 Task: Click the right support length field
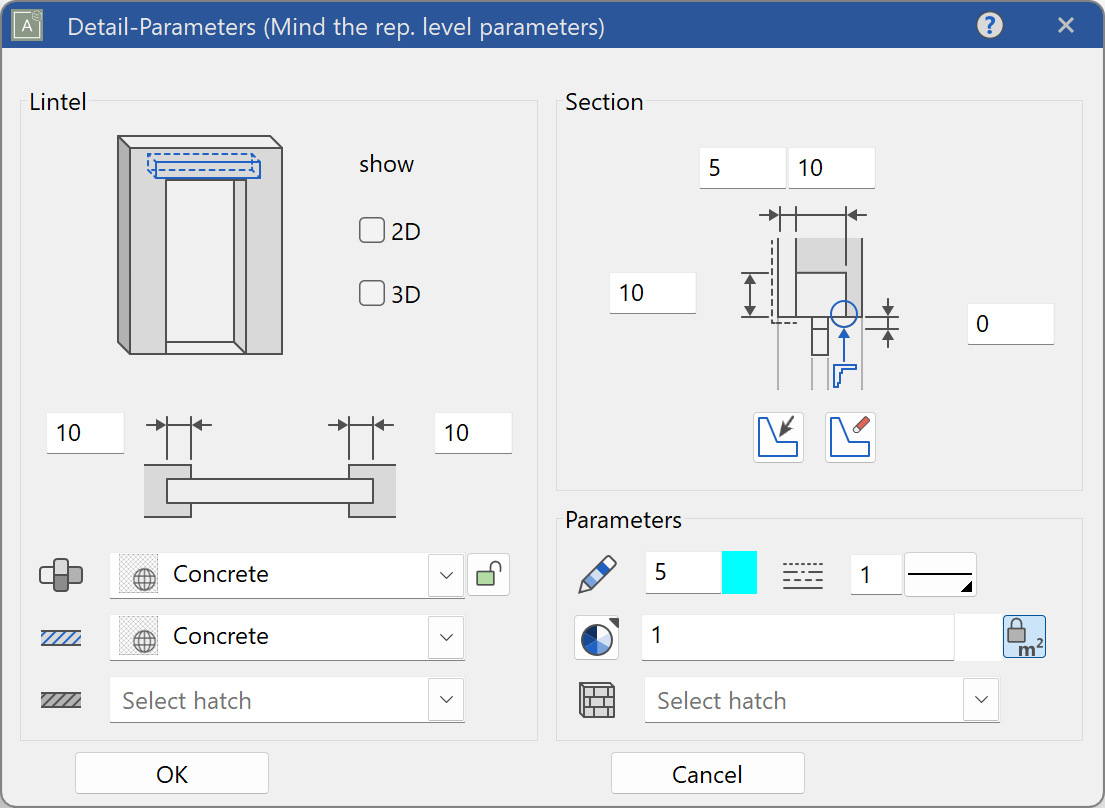pos(473,433)
